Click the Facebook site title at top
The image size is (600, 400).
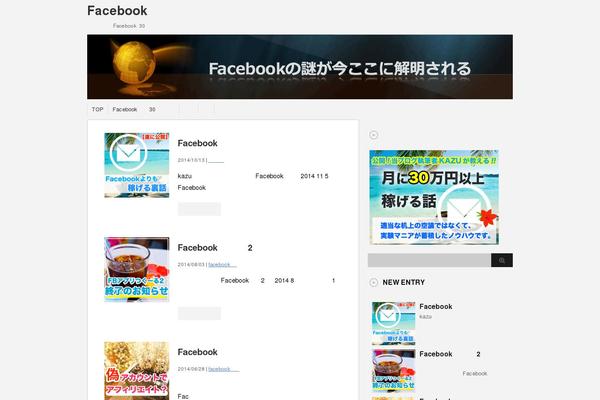[x=117, y=11]
